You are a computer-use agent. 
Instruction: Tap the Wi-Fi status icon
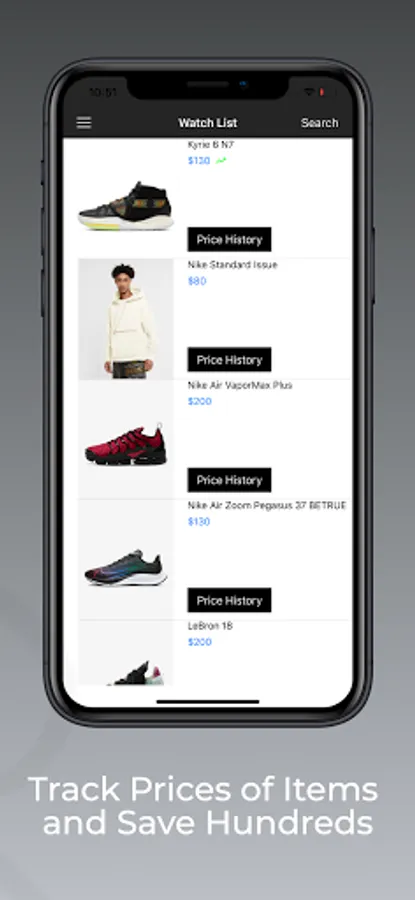click(309, 92)
